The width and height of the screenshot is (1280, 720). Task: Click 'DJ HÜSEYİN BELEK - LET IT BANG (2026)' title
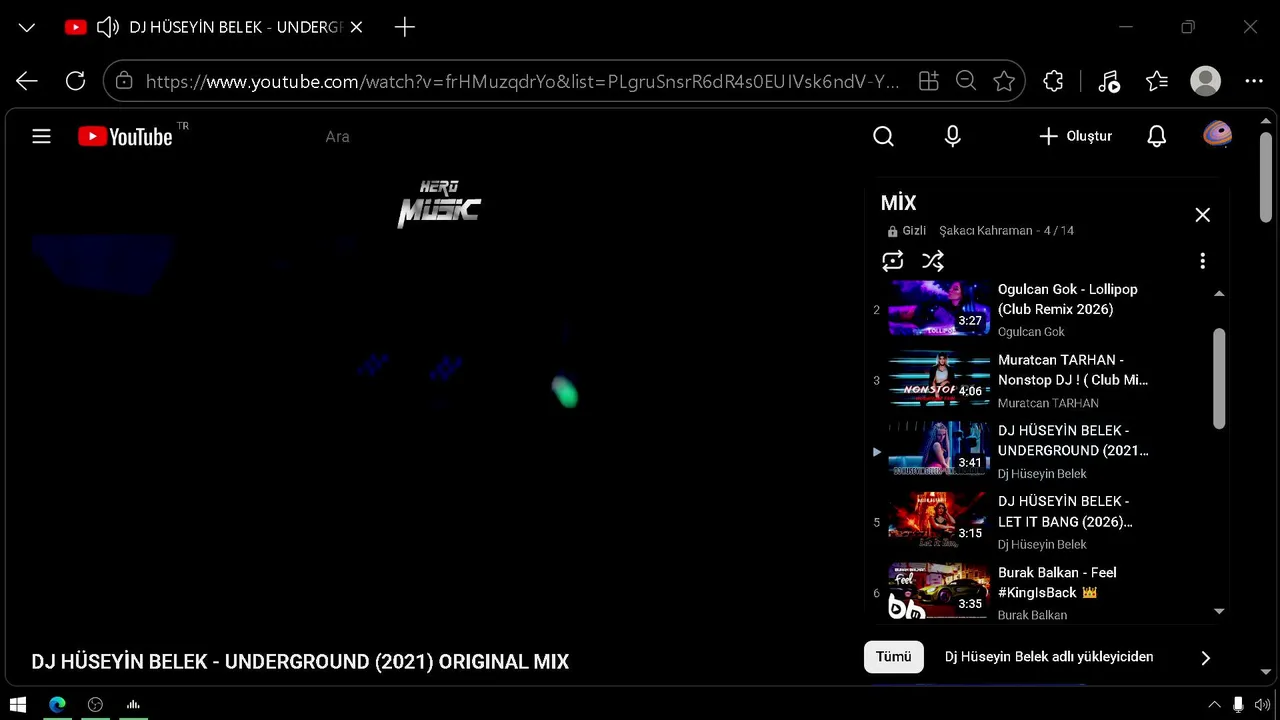click(1066, 511)
